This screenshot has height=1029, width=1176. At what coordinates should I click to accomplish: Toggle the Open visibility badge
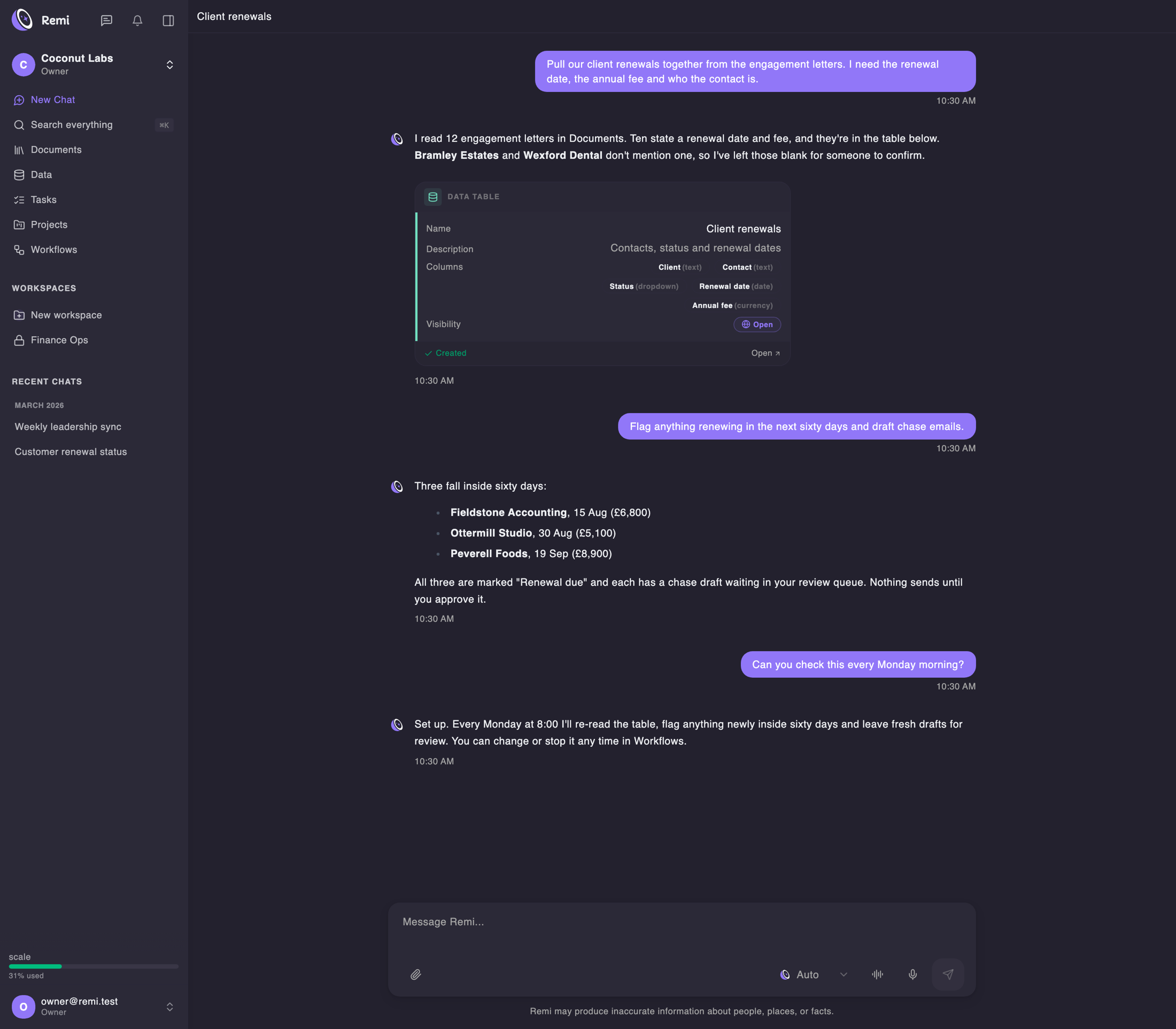click(x=757, y=324)
